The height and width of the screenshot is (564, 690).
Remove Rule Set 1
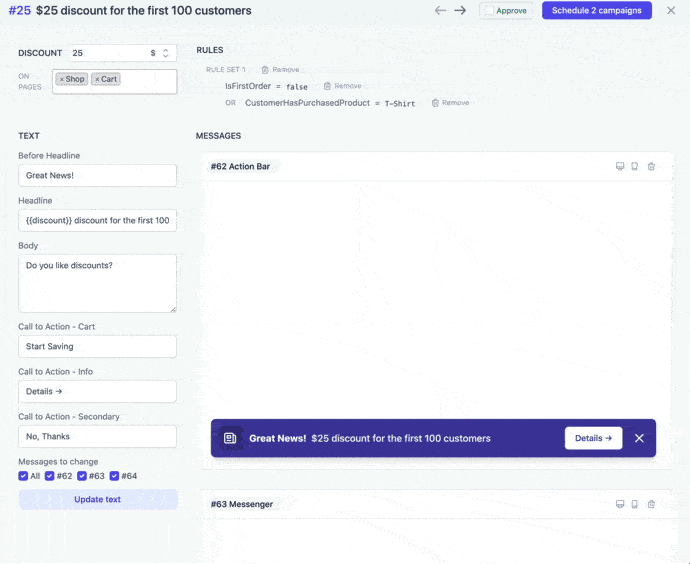(x=280, y=70)
